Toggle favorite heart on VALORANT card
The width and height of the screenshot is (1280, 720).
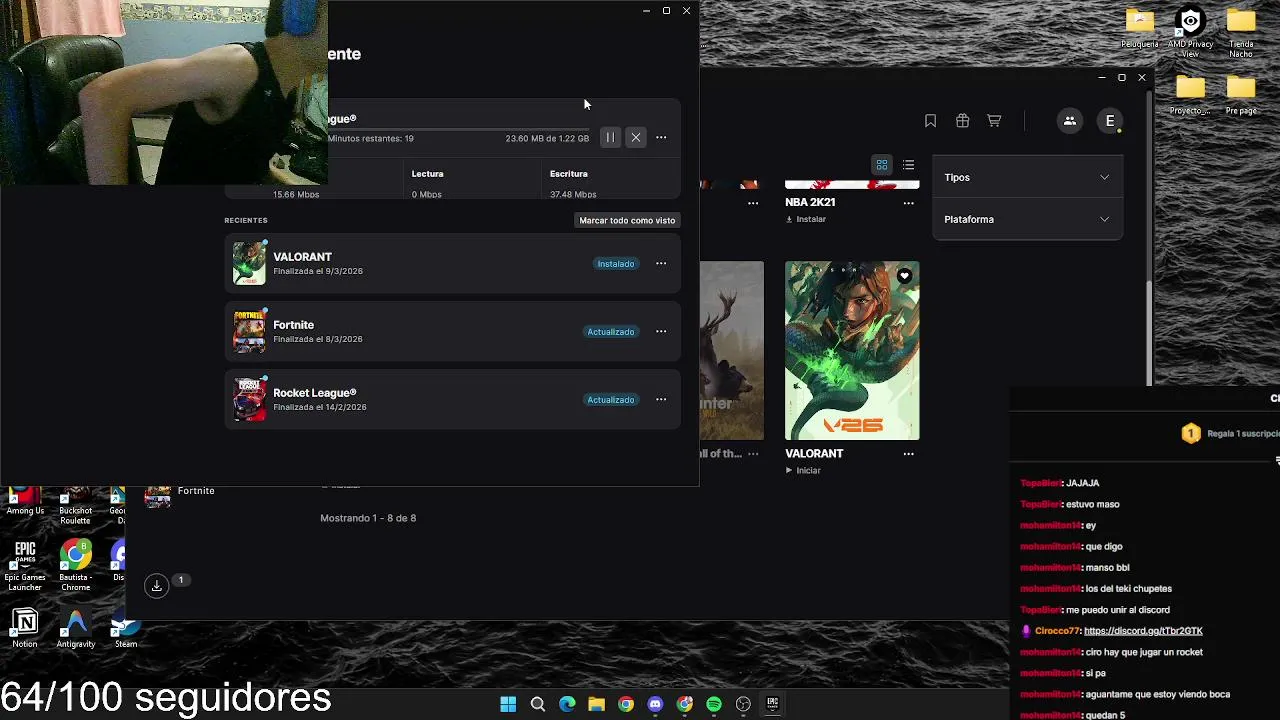pos(904,276)
